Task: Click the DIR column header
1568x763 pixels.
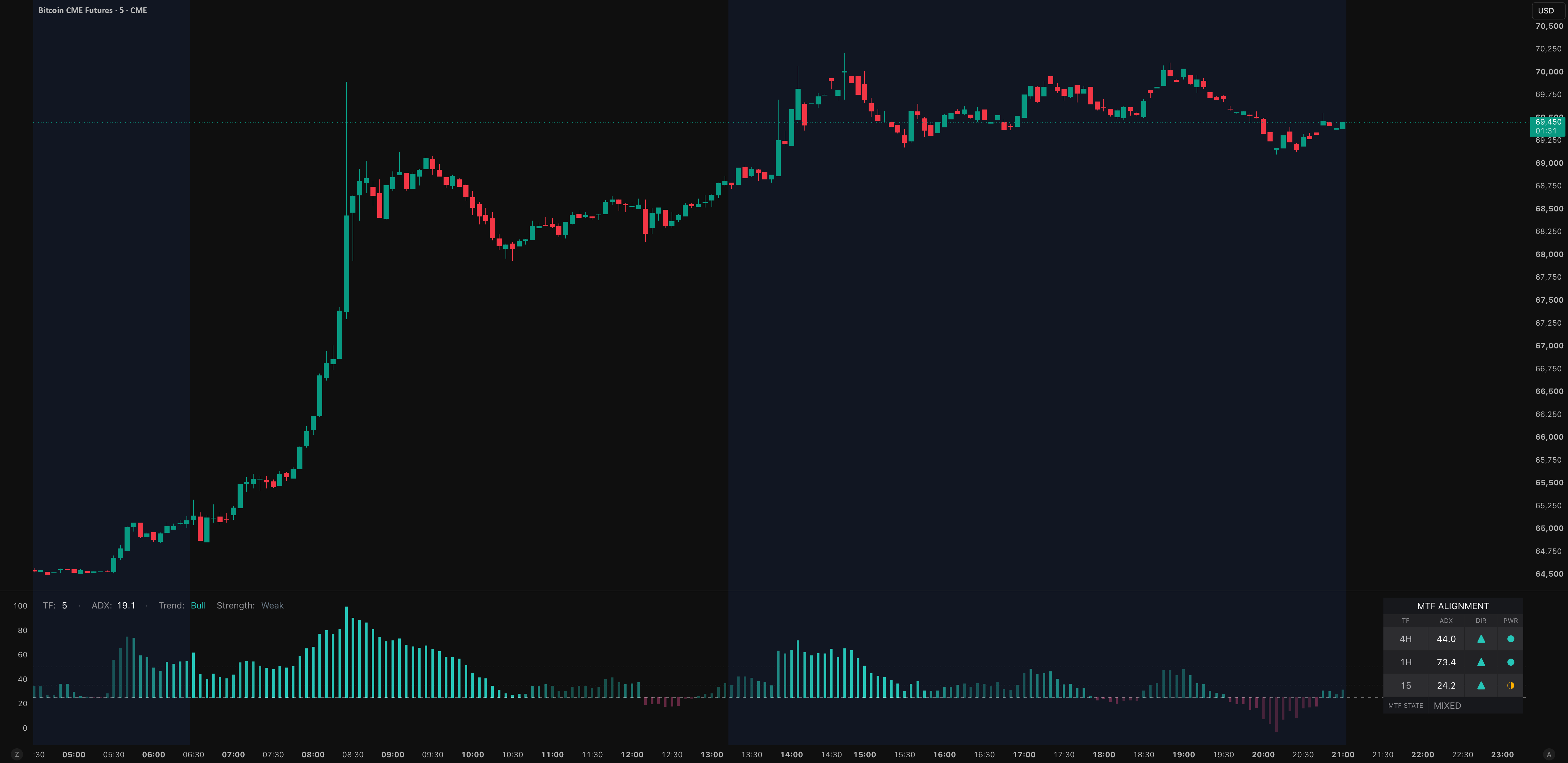Action: coord(1481,621)
